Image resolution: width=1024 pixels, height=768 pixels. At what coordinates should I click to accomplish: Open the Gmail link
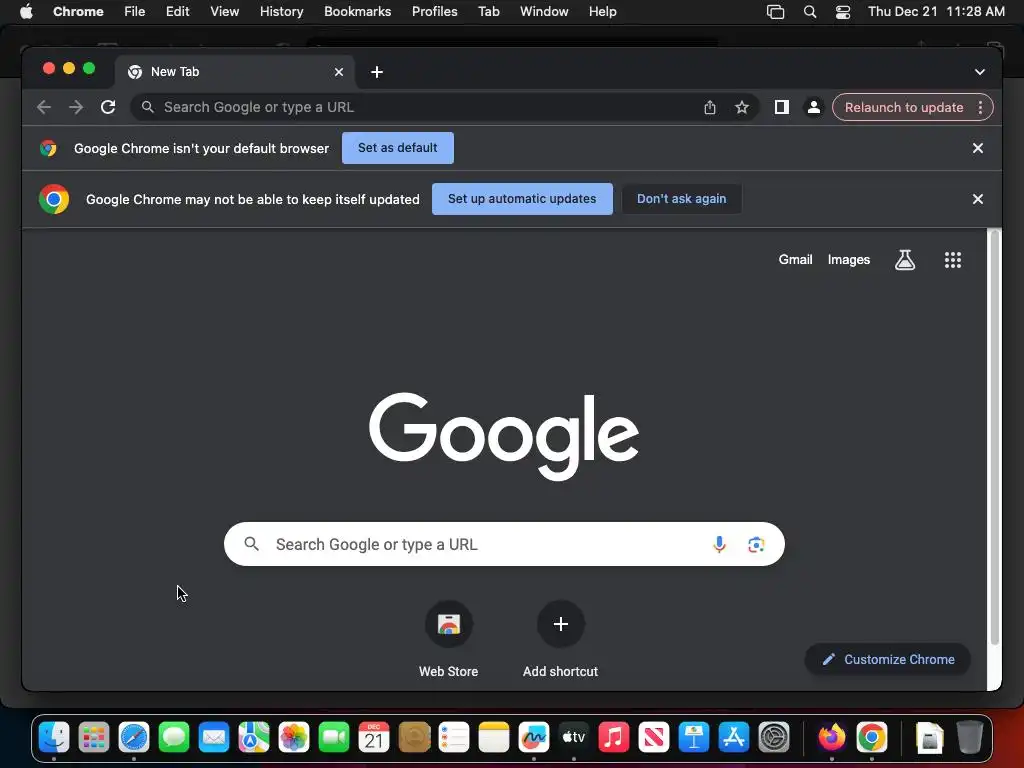coord(795,260)
